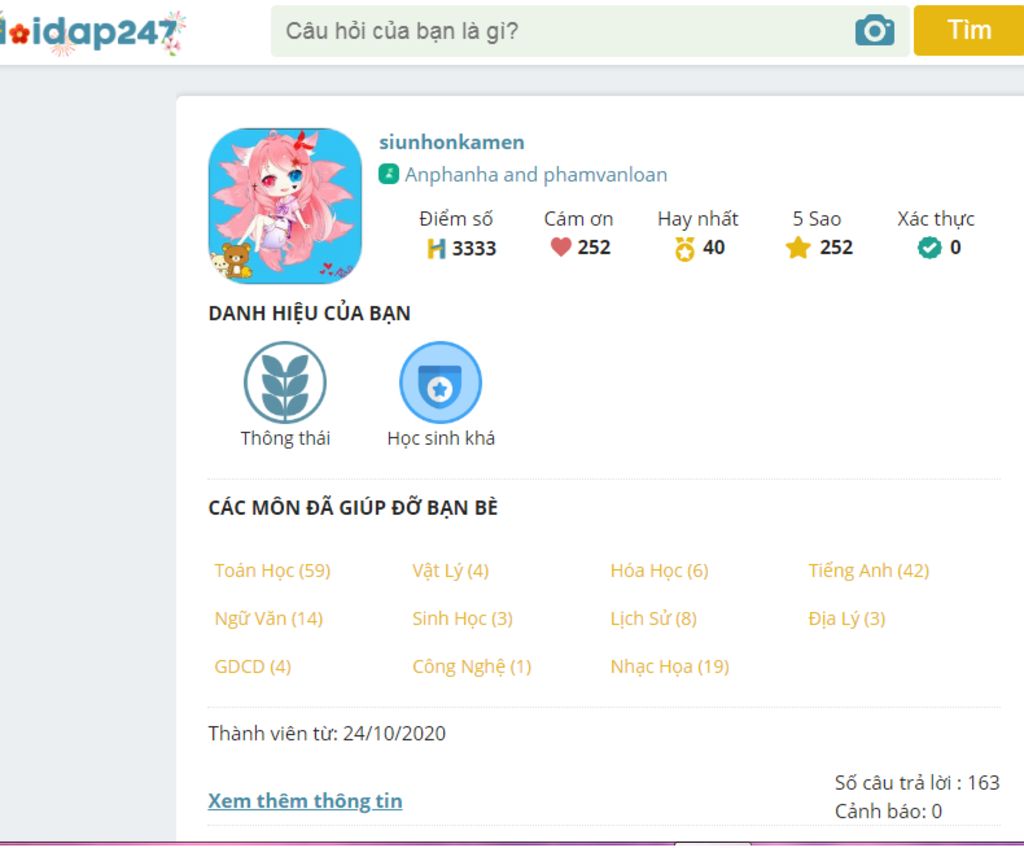Click Cảnh báo: 0 text

(x=888, y=811)
